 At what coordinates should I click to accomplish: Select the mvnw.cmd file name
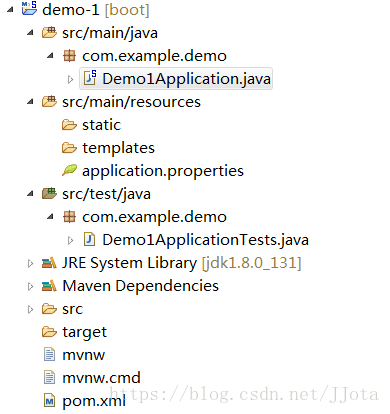[101, 378]
